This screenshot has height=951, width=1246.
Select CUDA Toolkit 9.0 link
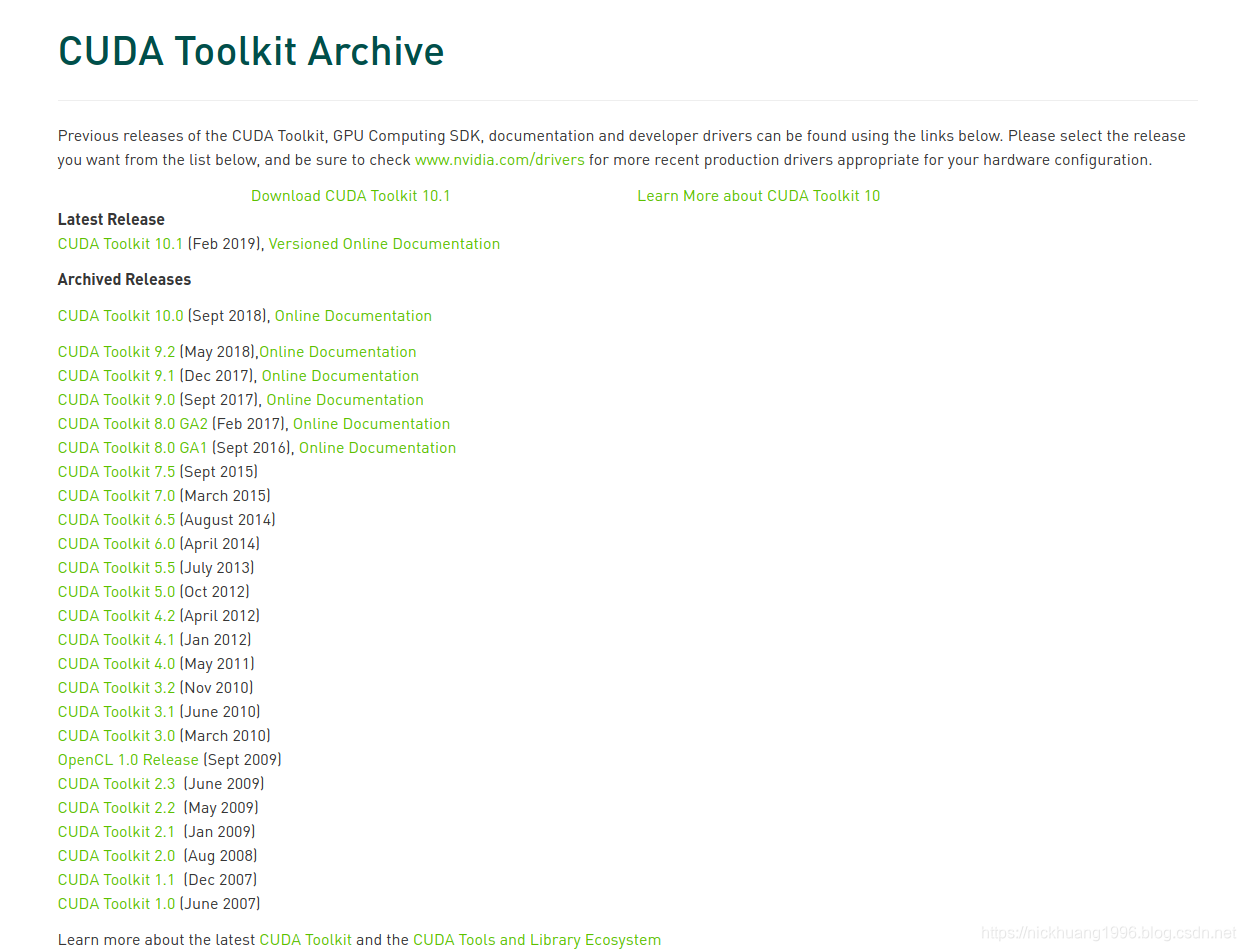click(x=116, y=400)
